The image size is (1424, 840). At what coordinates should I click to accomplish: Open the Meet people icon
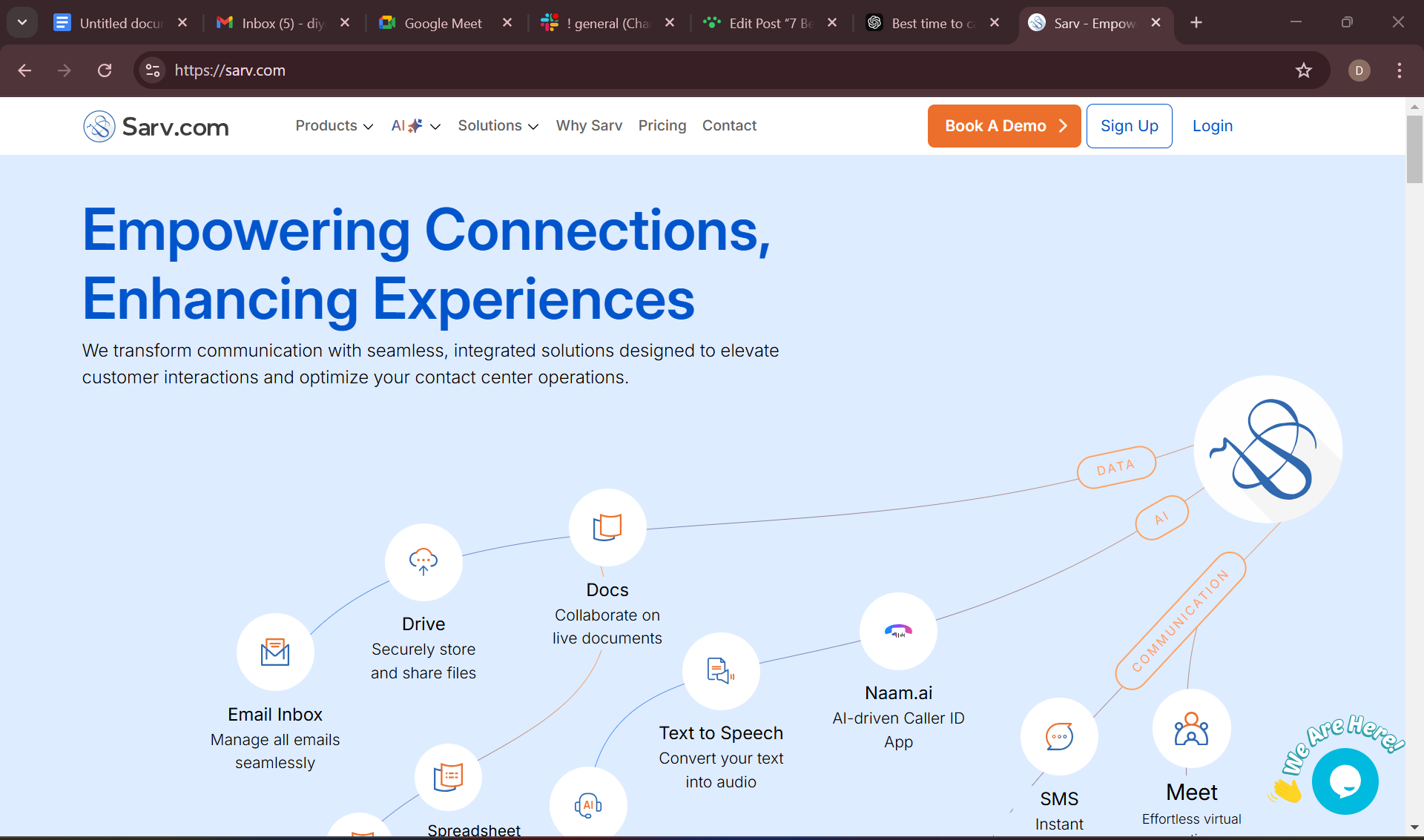tap(1191, 729)
